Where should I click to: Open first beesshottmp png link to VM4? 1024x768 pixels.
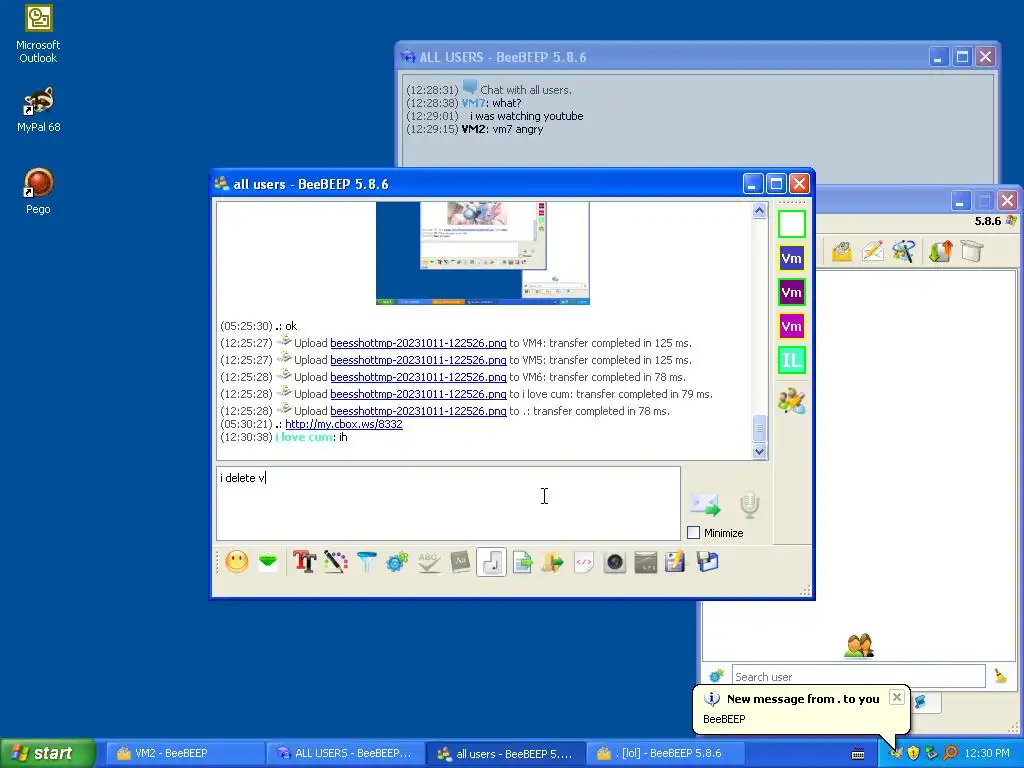tap(418, 343)
